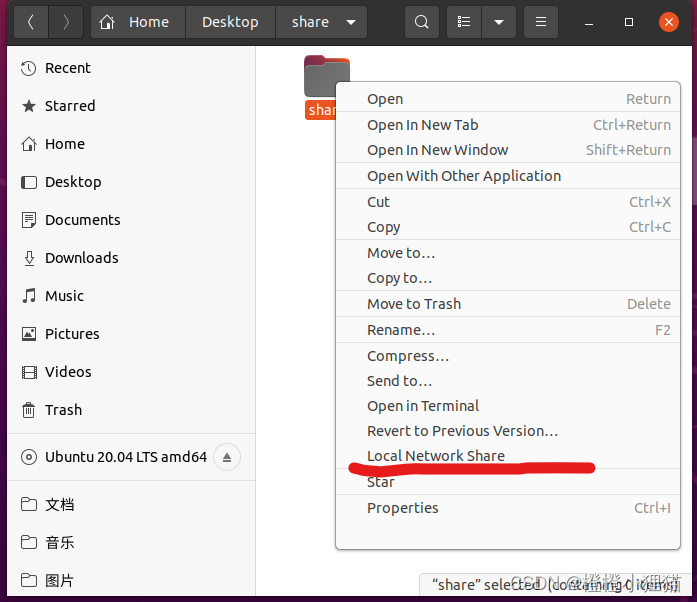Open Trash in the sidebar
The height and width of the screenshot is (602, 697).
131,410
